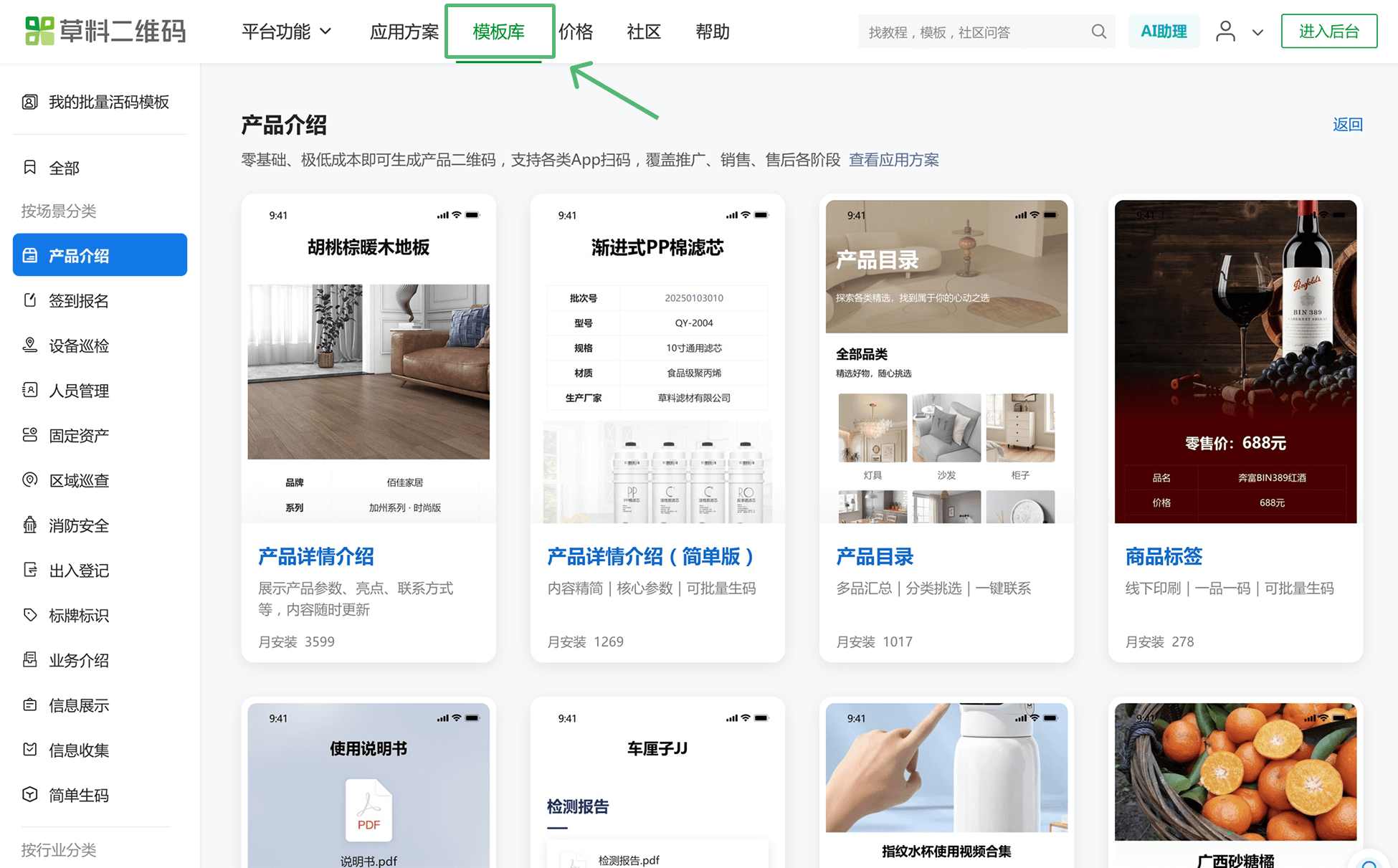Image resolution: width=1398 pixels, height=868 pixels.
Task: Click the 出入登记 sidebar icon
Action: pyautogui.click(x=29, y=570)
